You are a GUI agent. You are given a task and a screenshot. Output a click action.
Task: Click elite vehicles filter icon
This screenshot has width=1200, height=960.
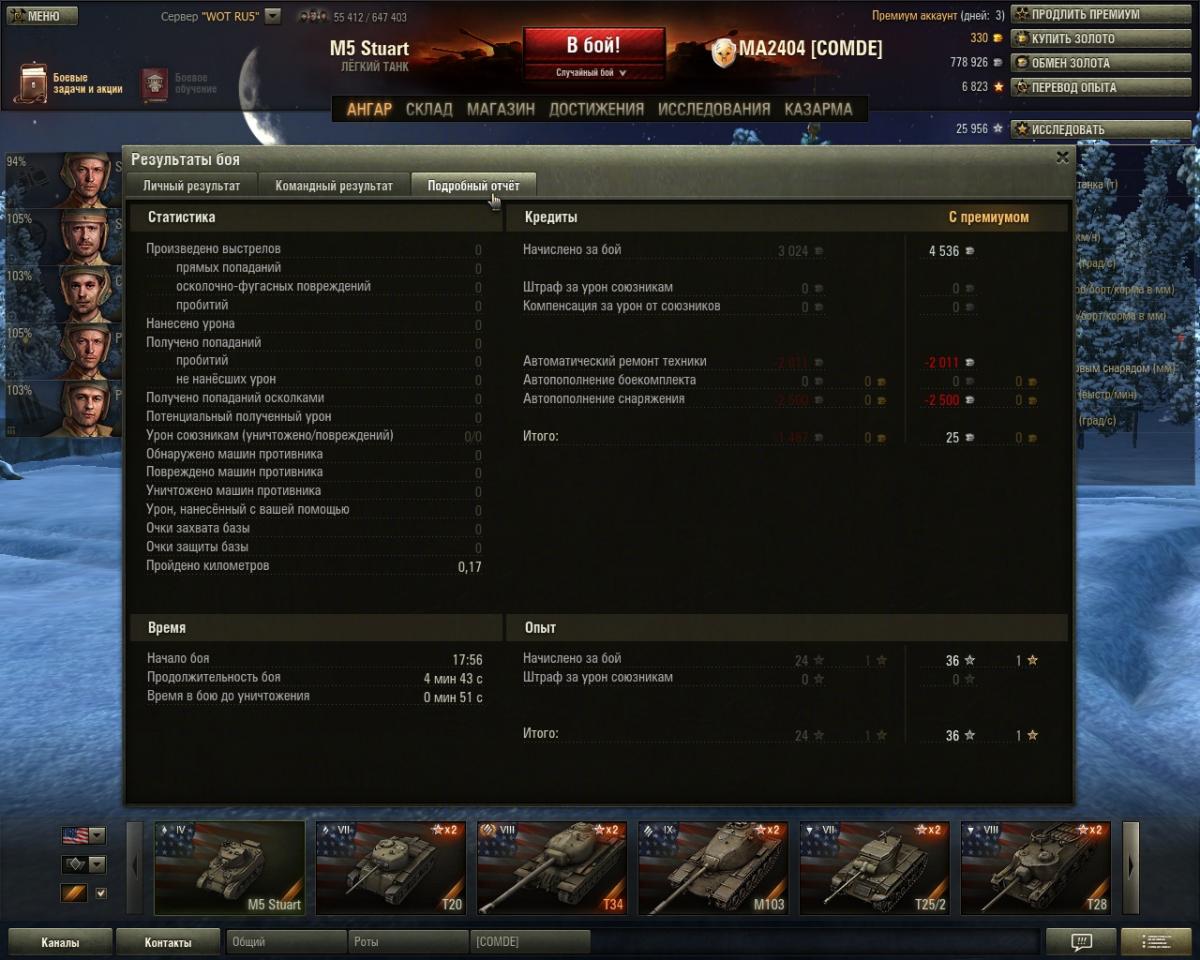pyautogui.click(x=74, y=893)
